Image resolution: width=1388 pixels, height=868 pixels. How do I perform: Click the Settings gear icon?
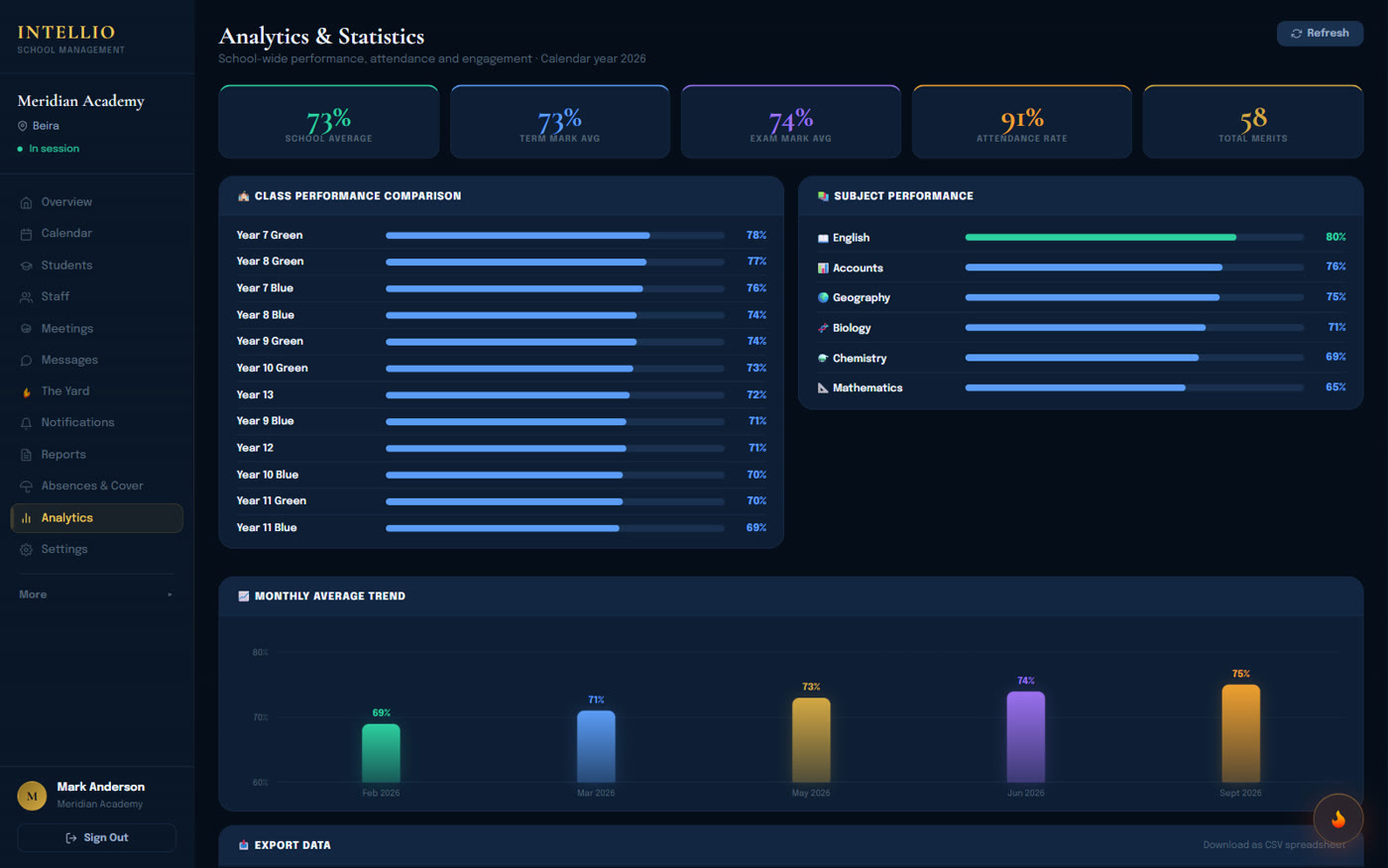click(26, 550)
